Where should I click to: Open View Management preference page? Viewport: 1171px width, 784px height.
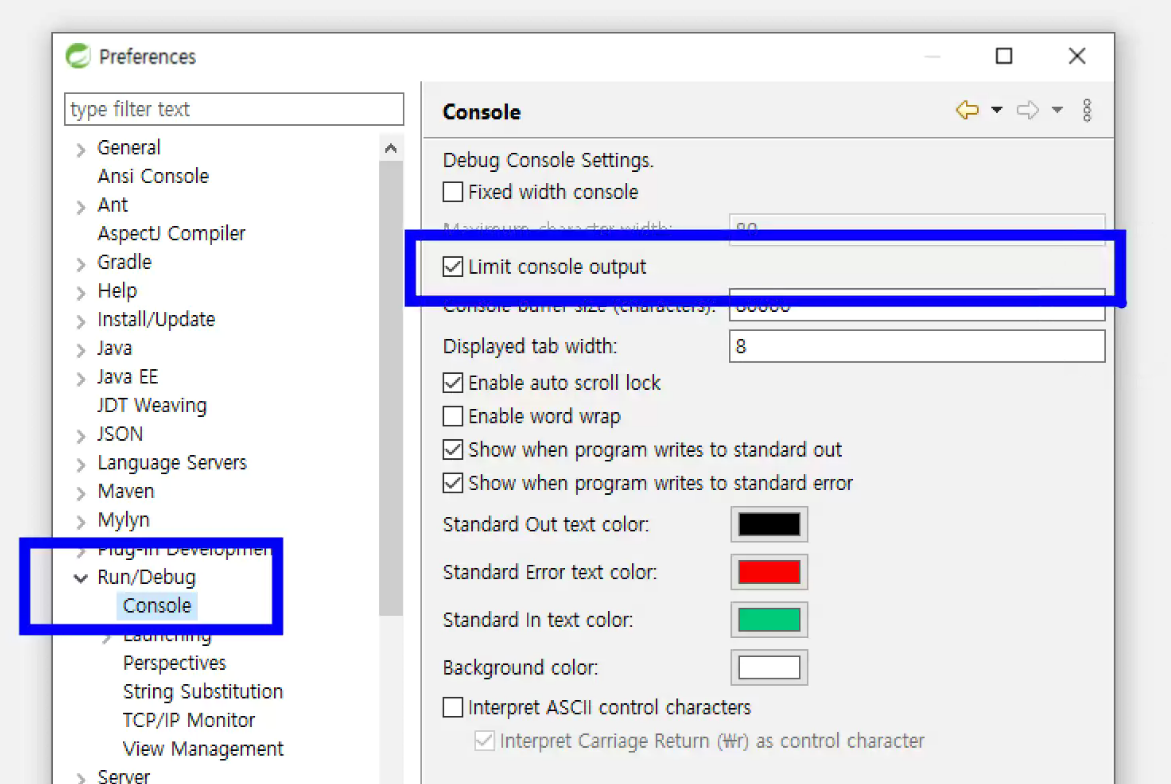pyautogui.click(x=202, y=749)
